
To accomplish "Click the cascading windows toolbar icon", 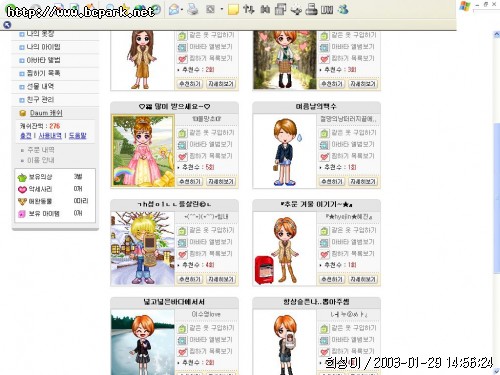I will click(280, 9).
